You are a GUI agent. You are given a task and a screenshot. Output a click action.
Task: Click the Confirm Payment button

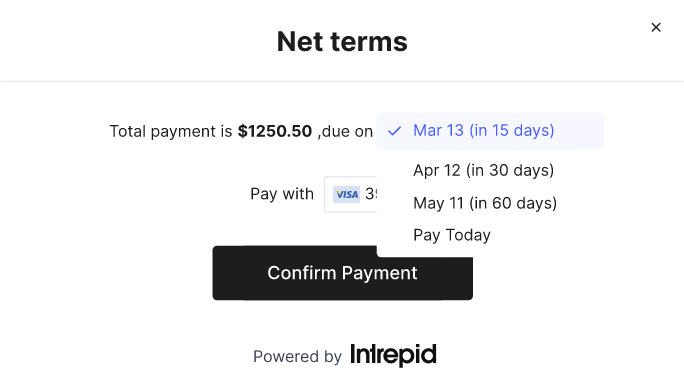point(342,273)
